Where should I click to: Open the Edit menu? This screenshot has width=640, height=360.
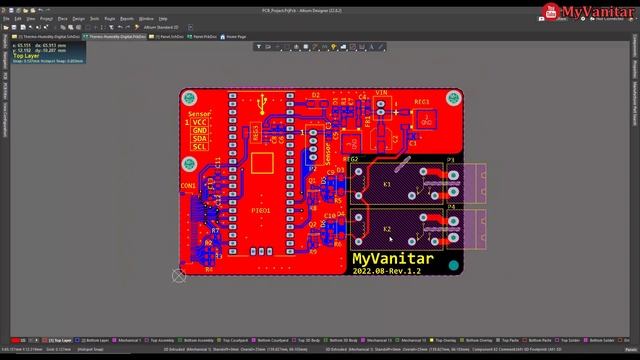point(18,19)
